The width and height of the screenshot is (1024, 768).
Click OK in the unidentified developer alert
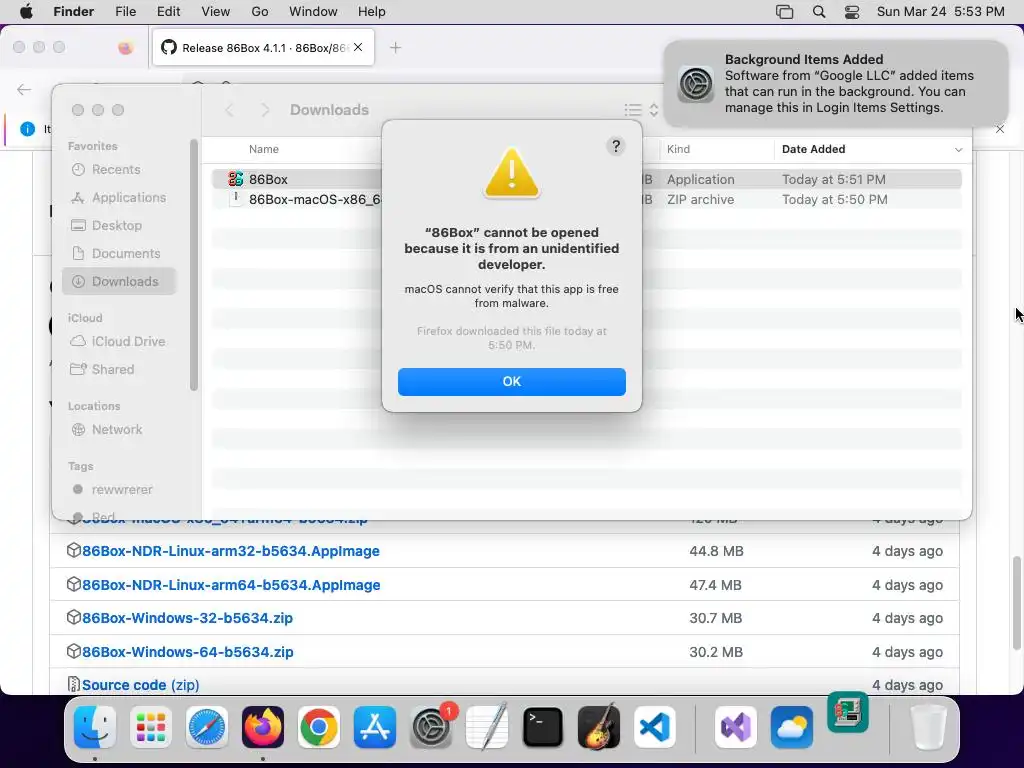tap(511, 381)
